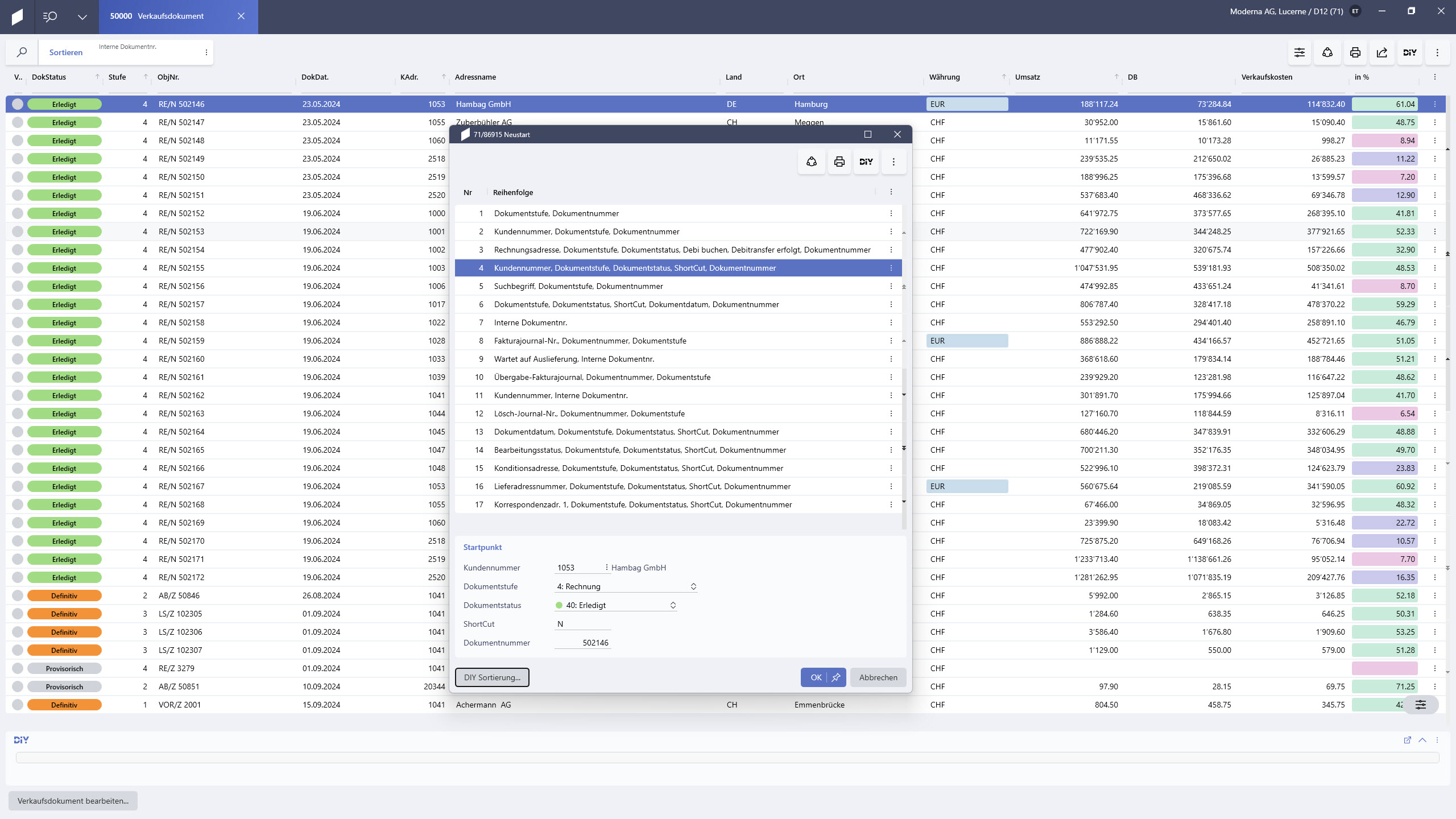
Task: Open the Kundennummer lookup dots beside 1053
Action: click(x=607, y=568)
